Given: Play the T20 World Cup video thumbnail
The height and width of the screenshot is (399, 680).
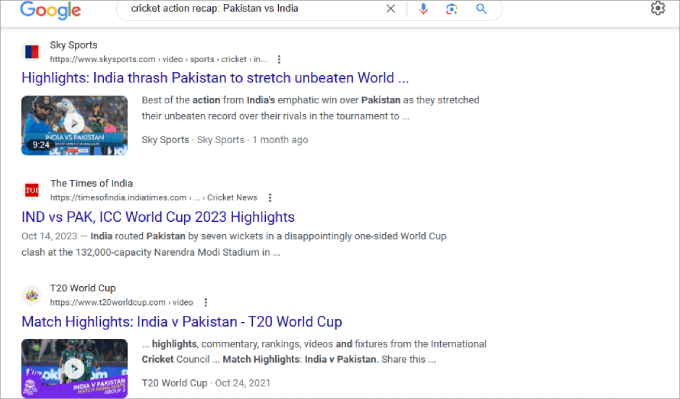Looking at the screenshot, I should click(x=75, y=368).
